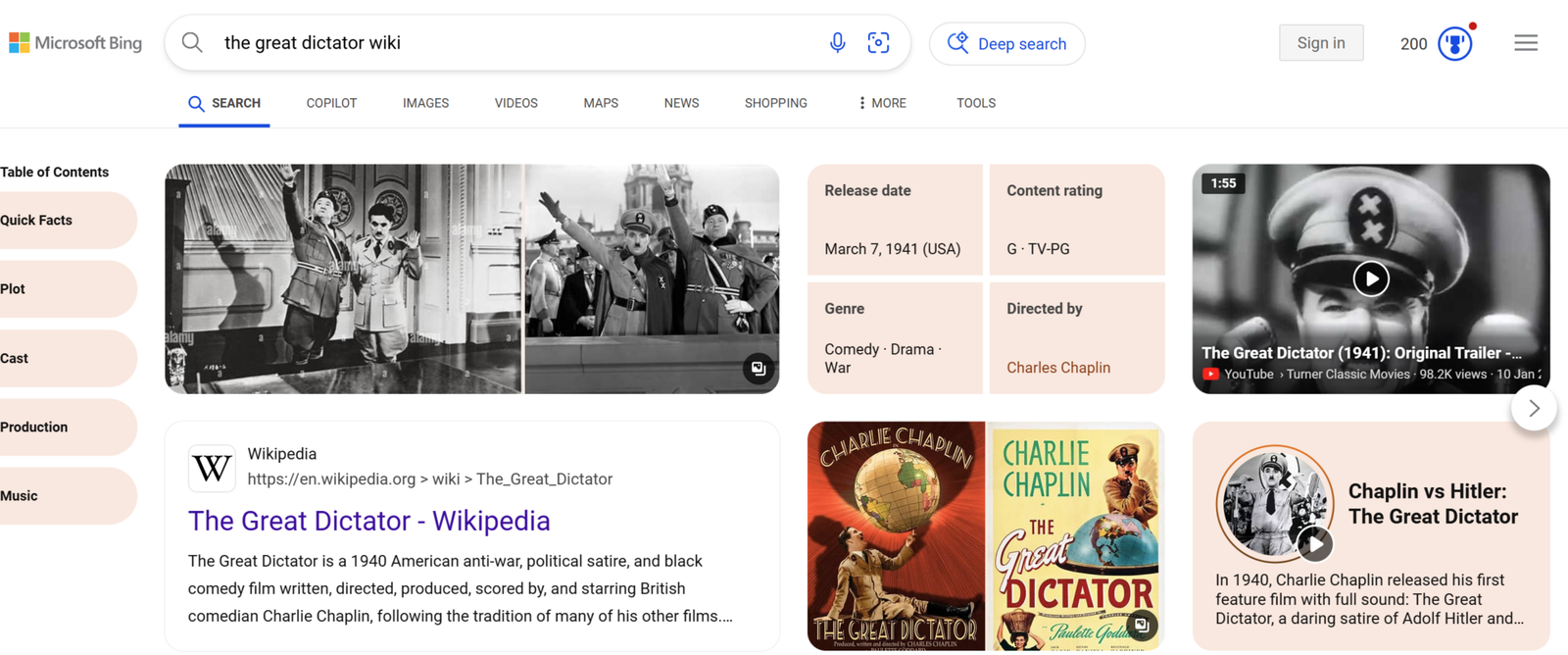Viewport: 1568px width, 655px height.
Task: Click the microphone voice search icon
Action: click(837, 43)
